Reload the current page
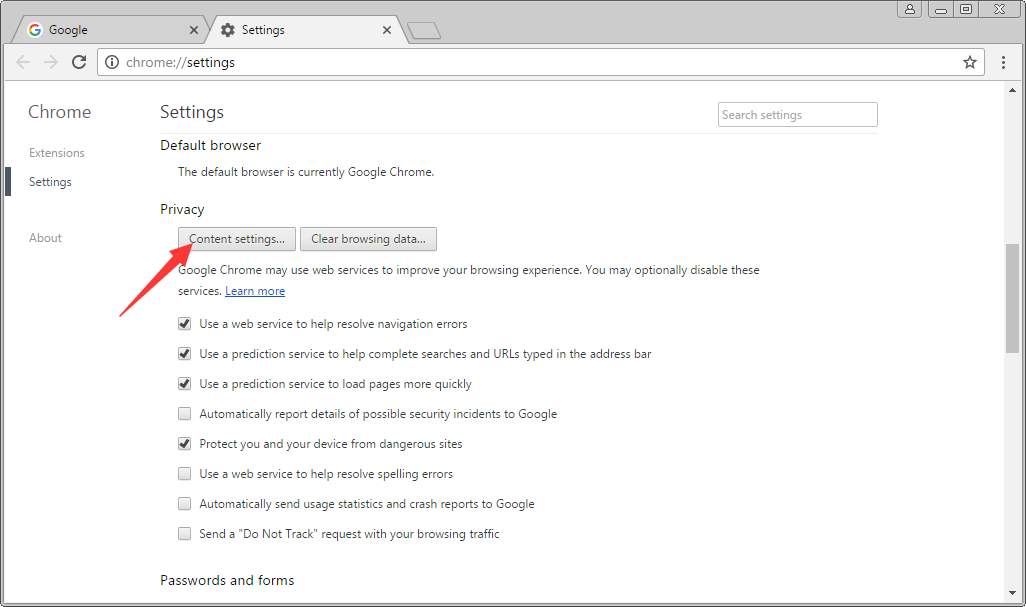Image resolution: width=1026 pixels, height=607 pixels. pyautogui.click(x=79, y=62)
